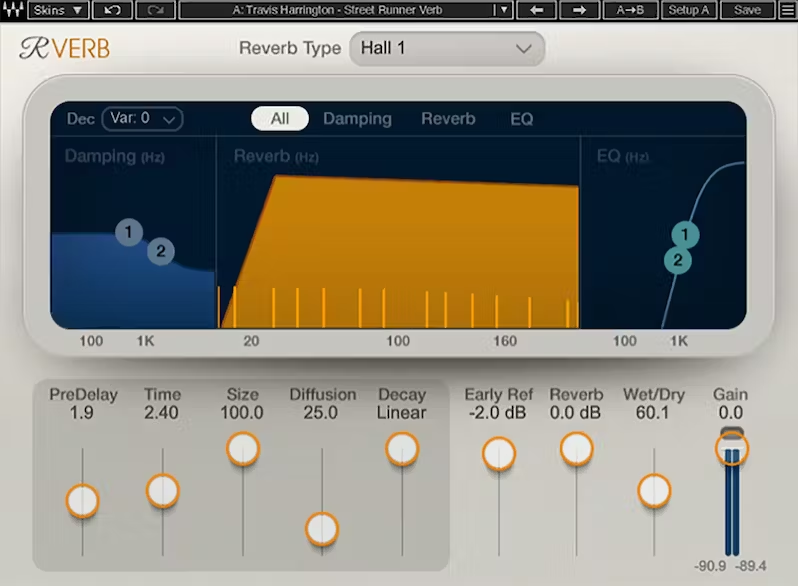This screenshot has height=586, width=798.
Task: Expand the preset list arrow
Action: point(504,10)
